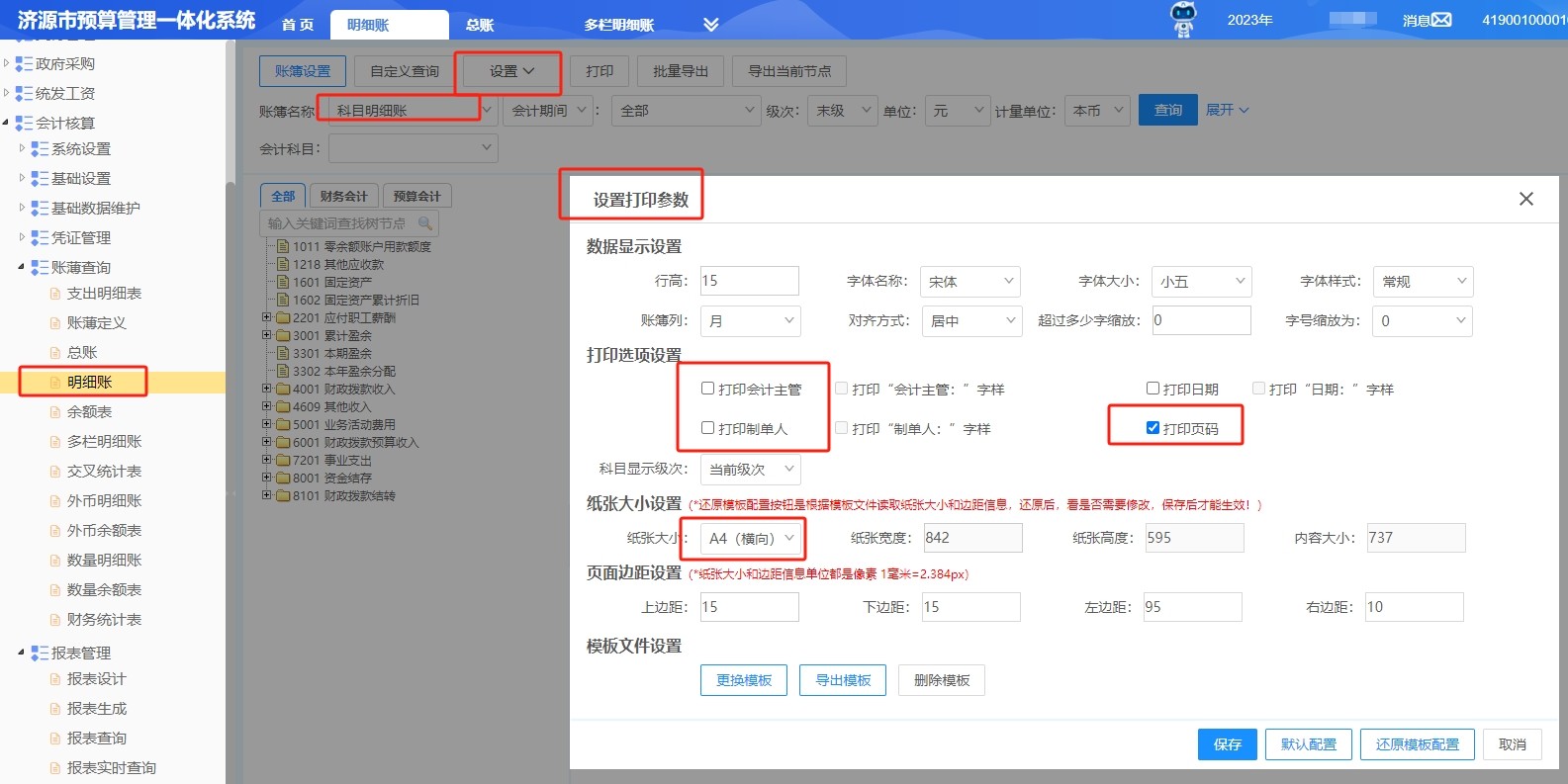This screenshot has width=1568, height=784.
Task: Enable the 打印制单人 checkbox
Action: 707,428
